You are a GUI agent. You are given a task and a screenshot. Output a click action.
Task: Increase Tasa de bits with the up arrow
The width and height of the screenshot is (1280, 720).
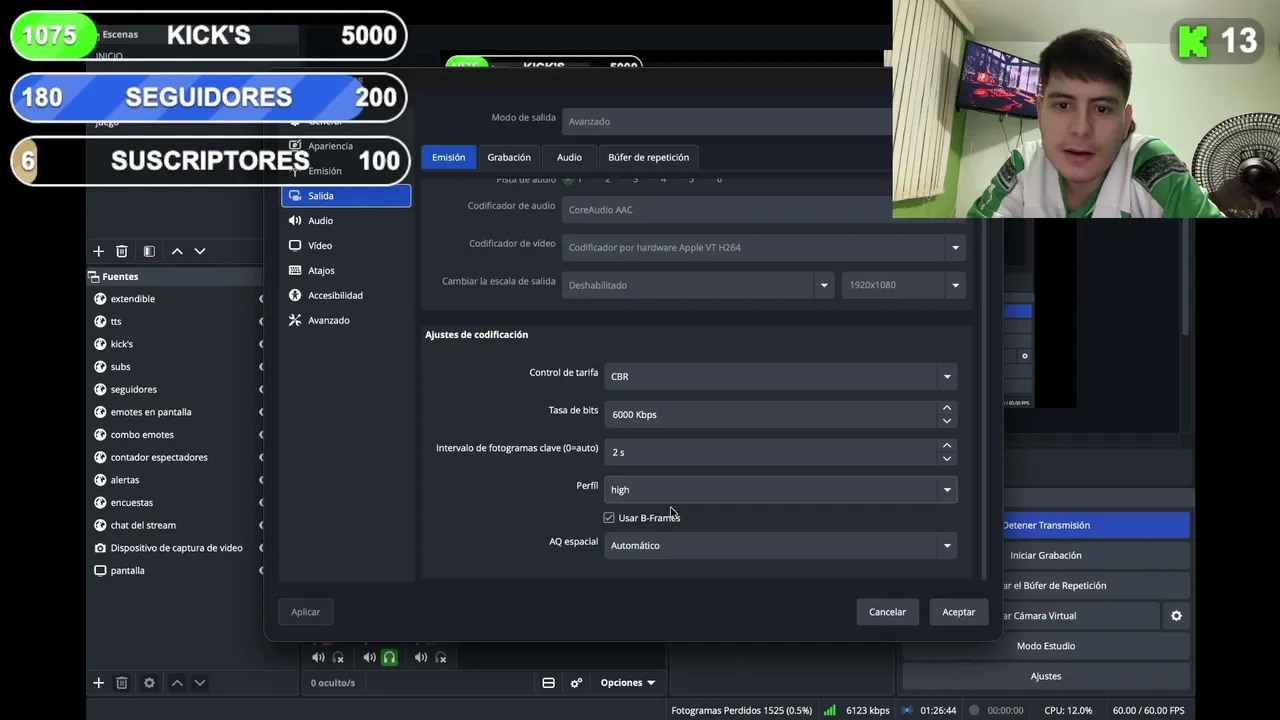[x=946, y=408]
